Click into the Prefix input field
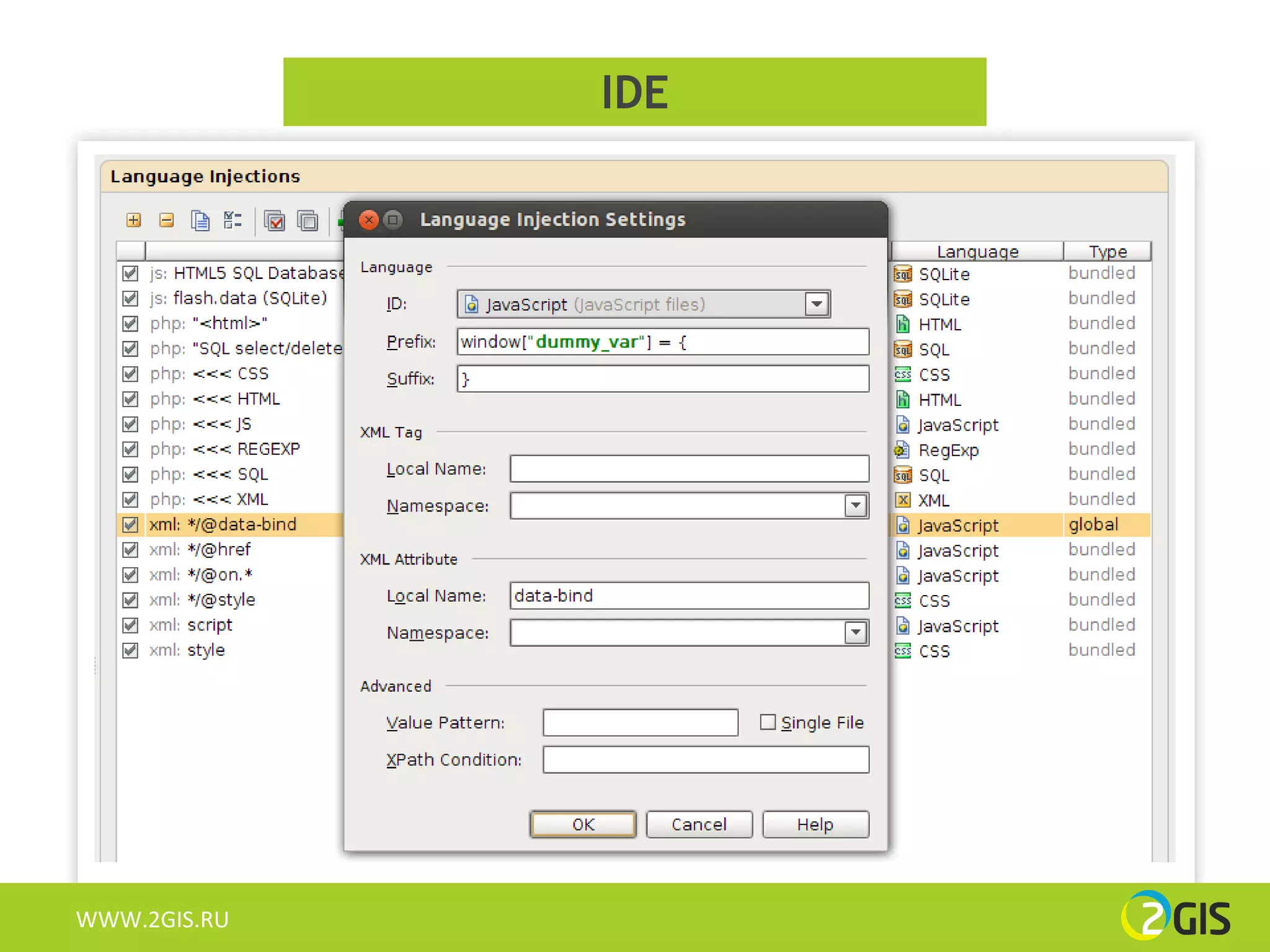 (663, 342)
